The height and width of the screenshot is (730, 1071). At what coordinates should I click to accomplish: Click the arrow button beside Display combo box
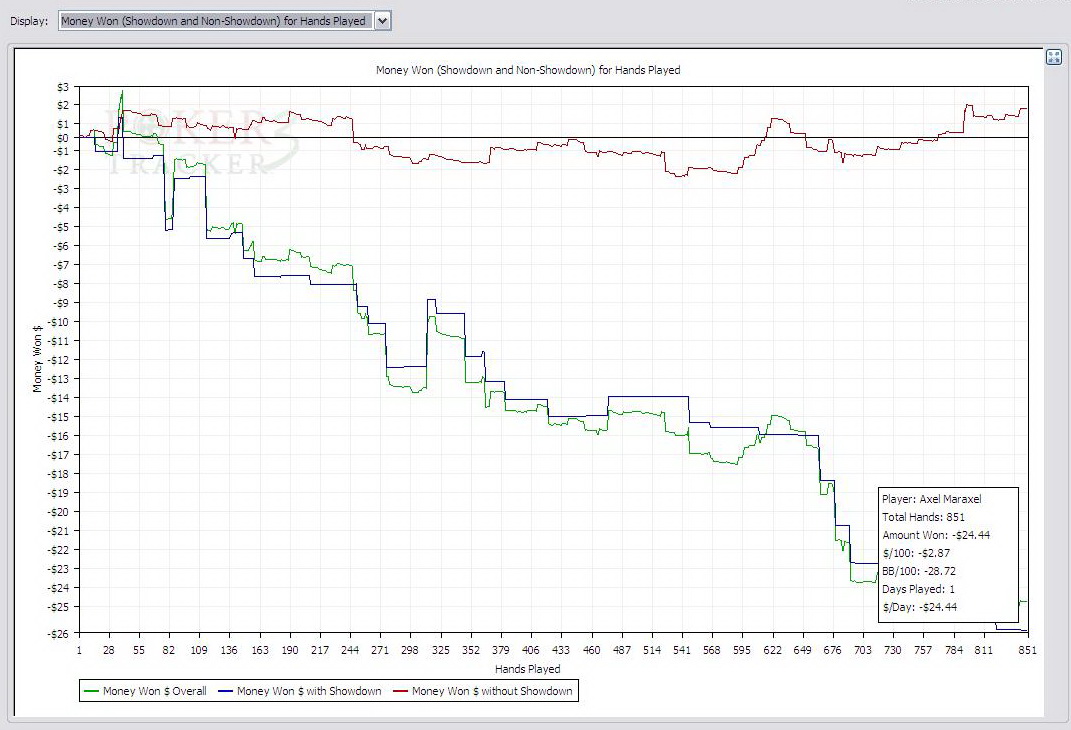[383, 20]
